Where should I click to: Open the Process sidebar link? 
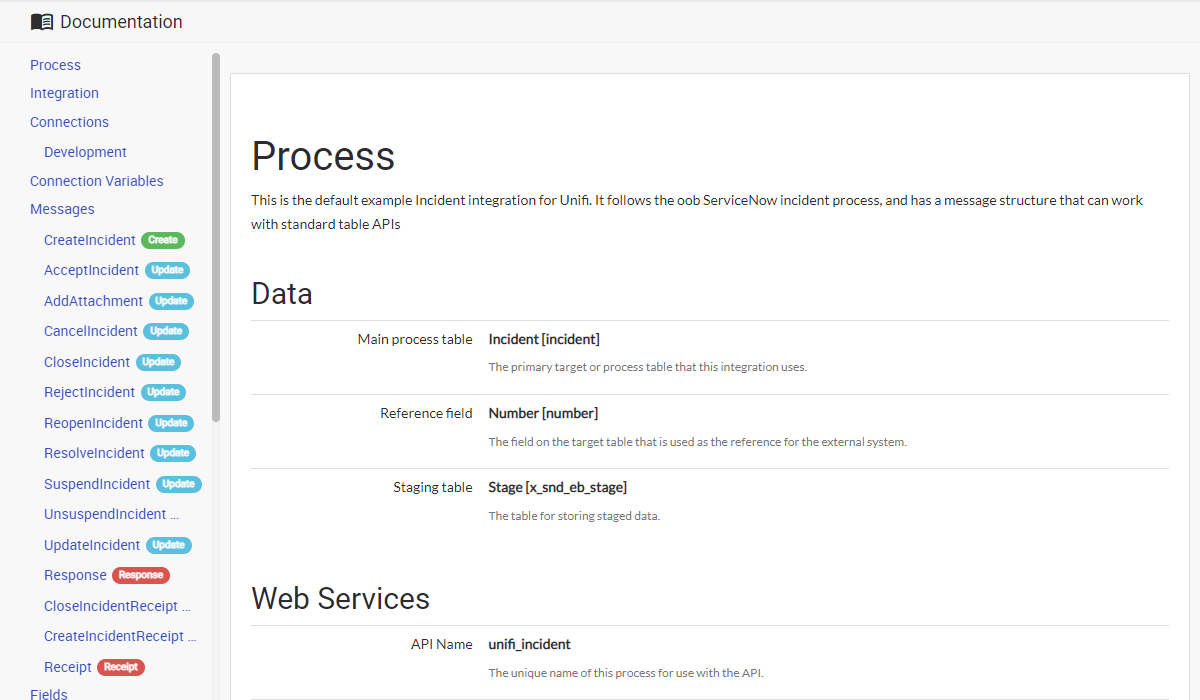(x=55, y=65)
